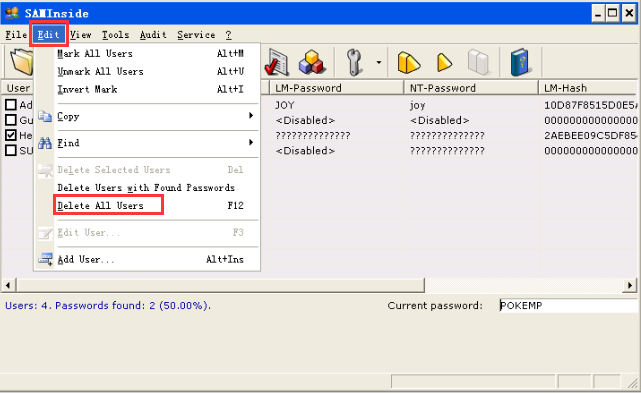The width and height of the screenshot is (641, 394).
Task: Choose Invert Mark
Action: 147,90
